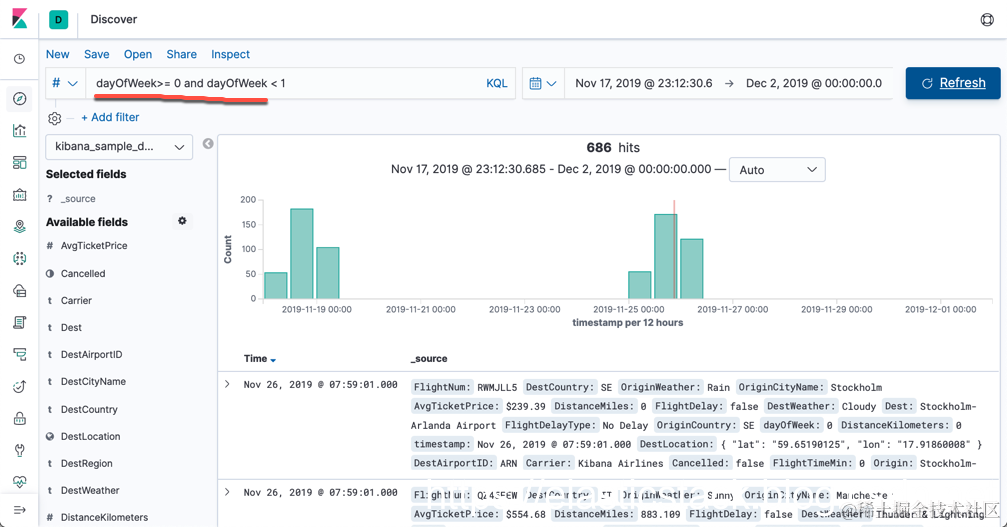Click the end date Dec 2, 2019
This screenshot has height=527, width=1007.
point(814,83)
